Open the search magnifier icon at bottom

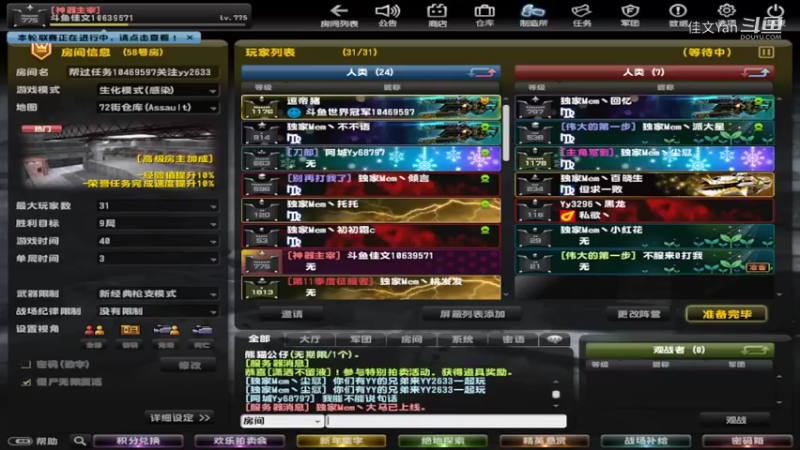pyautogui.click(x=80, y=441)
